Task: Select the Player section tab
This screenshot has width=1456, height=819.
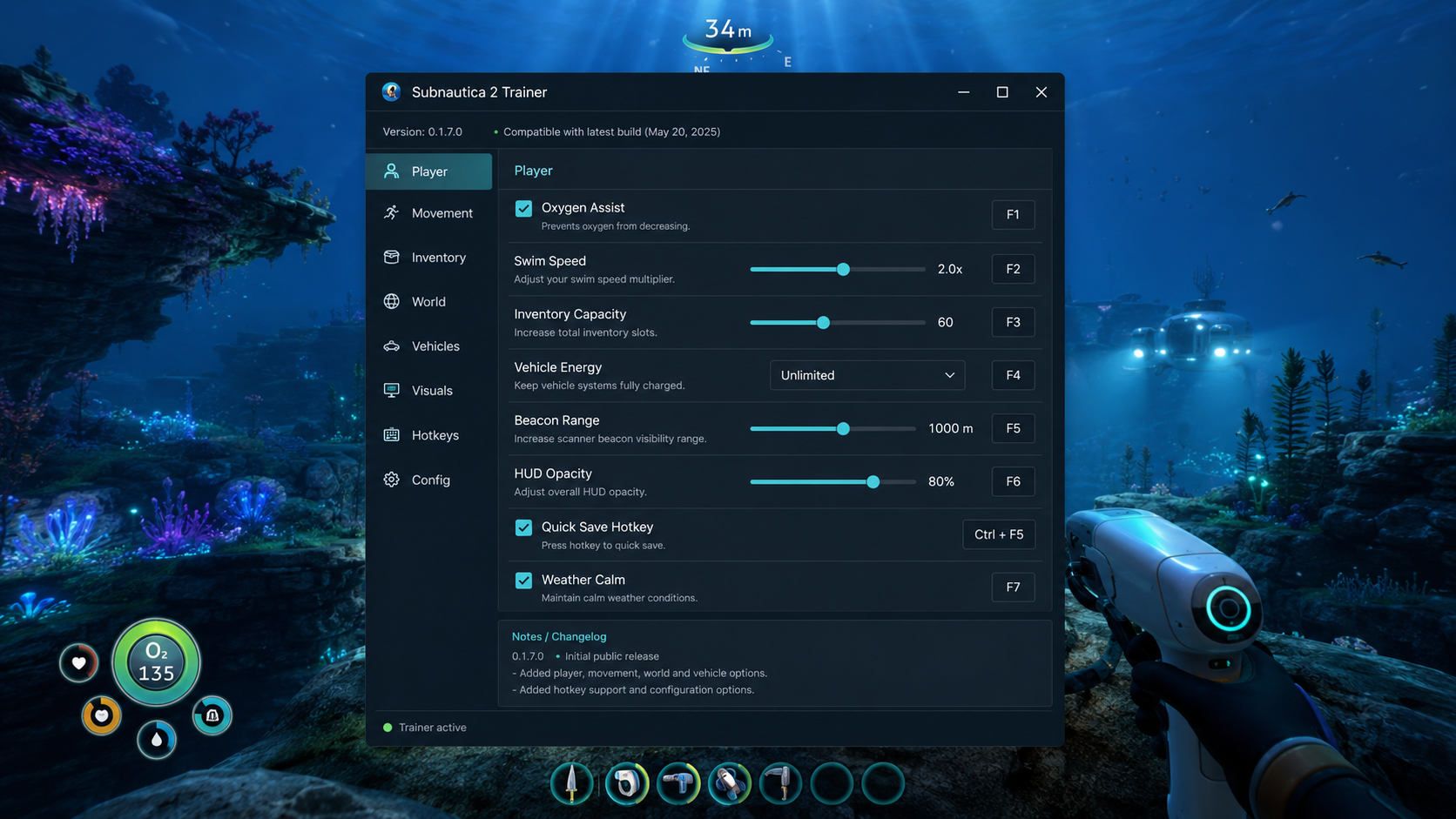Action: [428, 171]
